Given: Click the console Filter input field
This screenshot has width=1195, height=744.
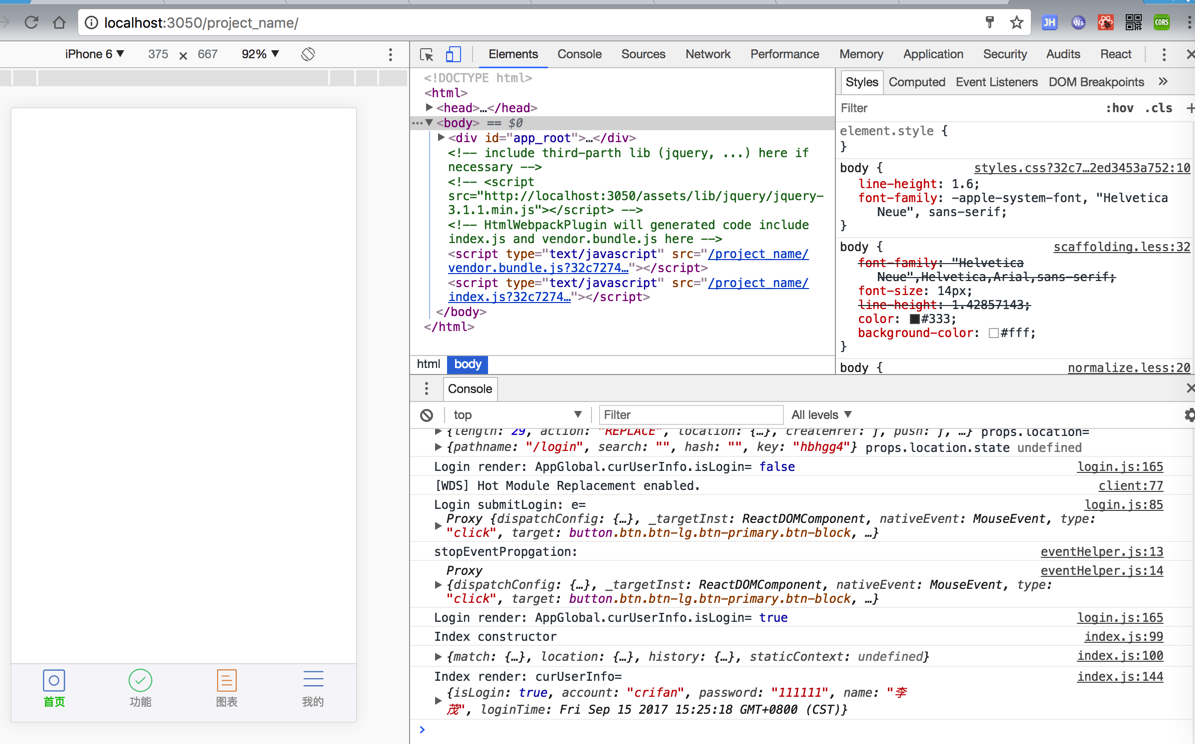Looking at the screenshot, I should (690, 415).
